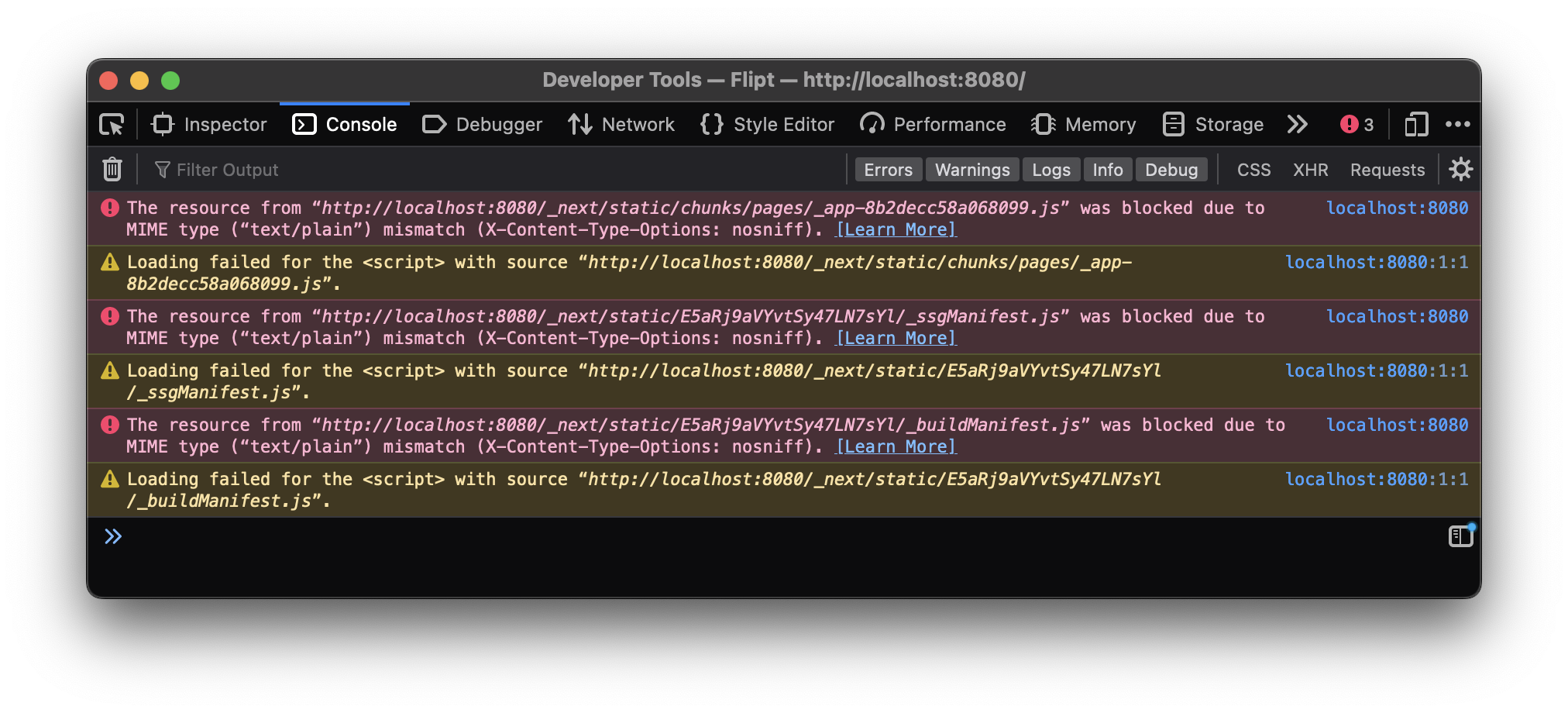Click the Developer Tools window title
Screen dimensions: 1568x713
[x=784, y=80]
